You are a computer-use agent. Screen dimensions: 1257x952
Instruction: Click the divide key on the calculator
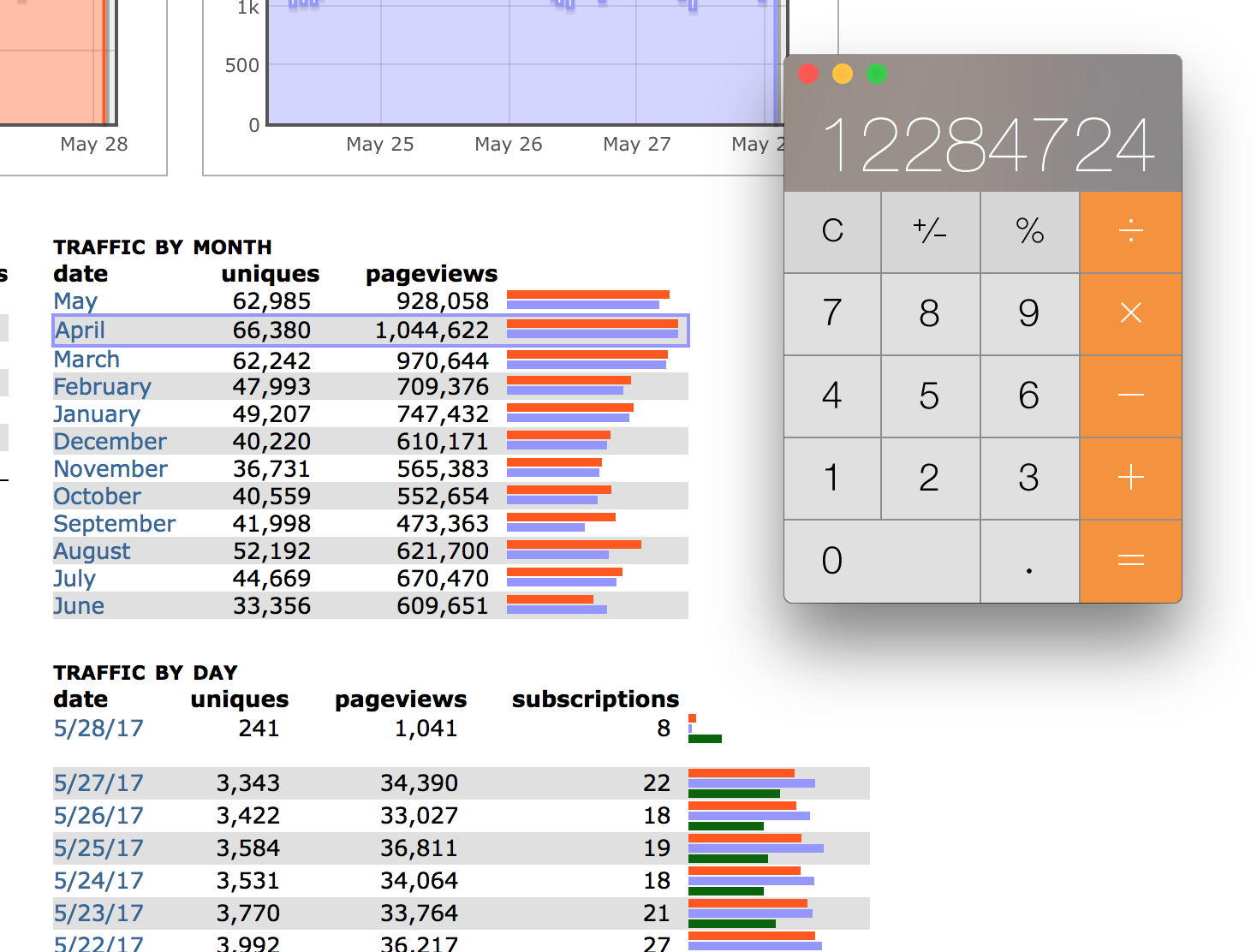1131,232
